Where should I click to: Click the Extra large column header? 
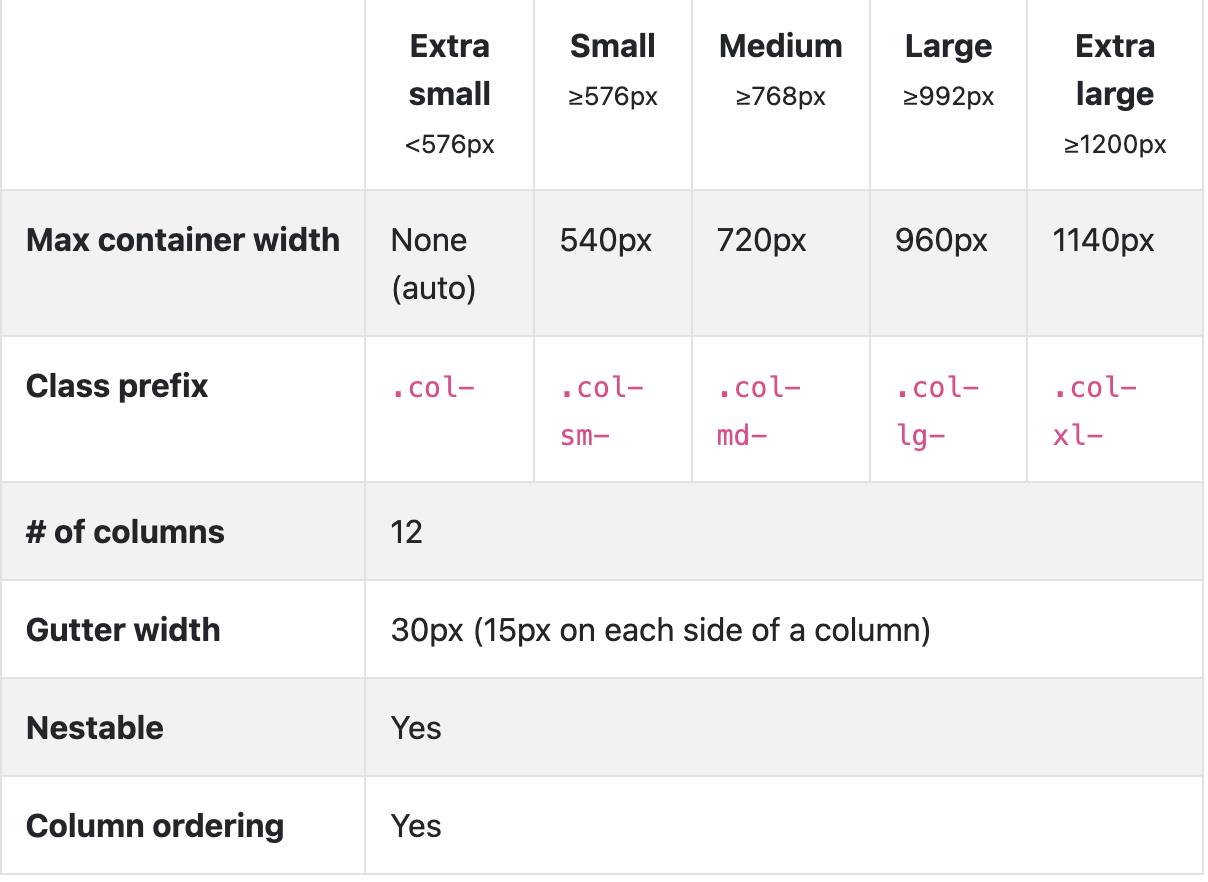[x=1115, y=70]
